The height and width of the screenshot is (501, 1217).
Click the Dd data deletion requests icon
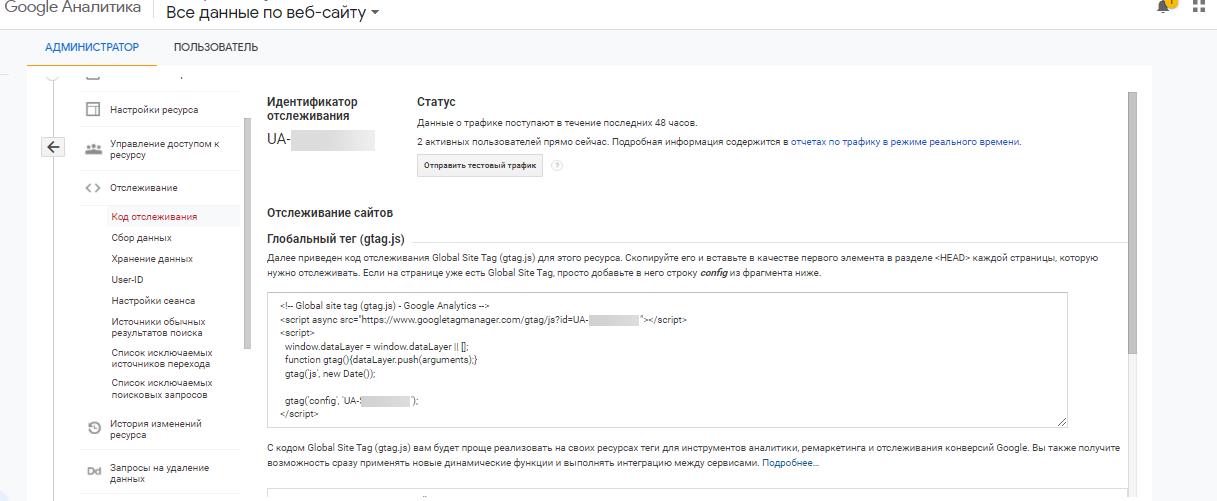(x=93, y=472)
